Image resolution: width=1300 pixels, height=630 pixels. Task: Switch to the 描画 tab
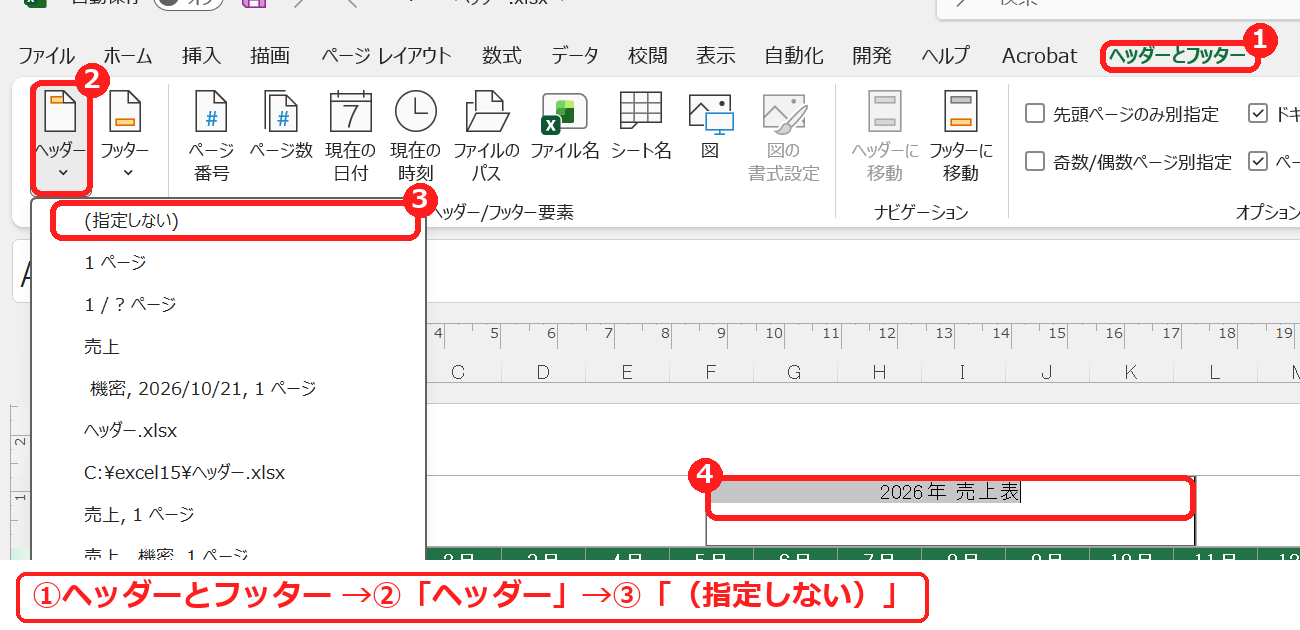[x=270, y=56]
